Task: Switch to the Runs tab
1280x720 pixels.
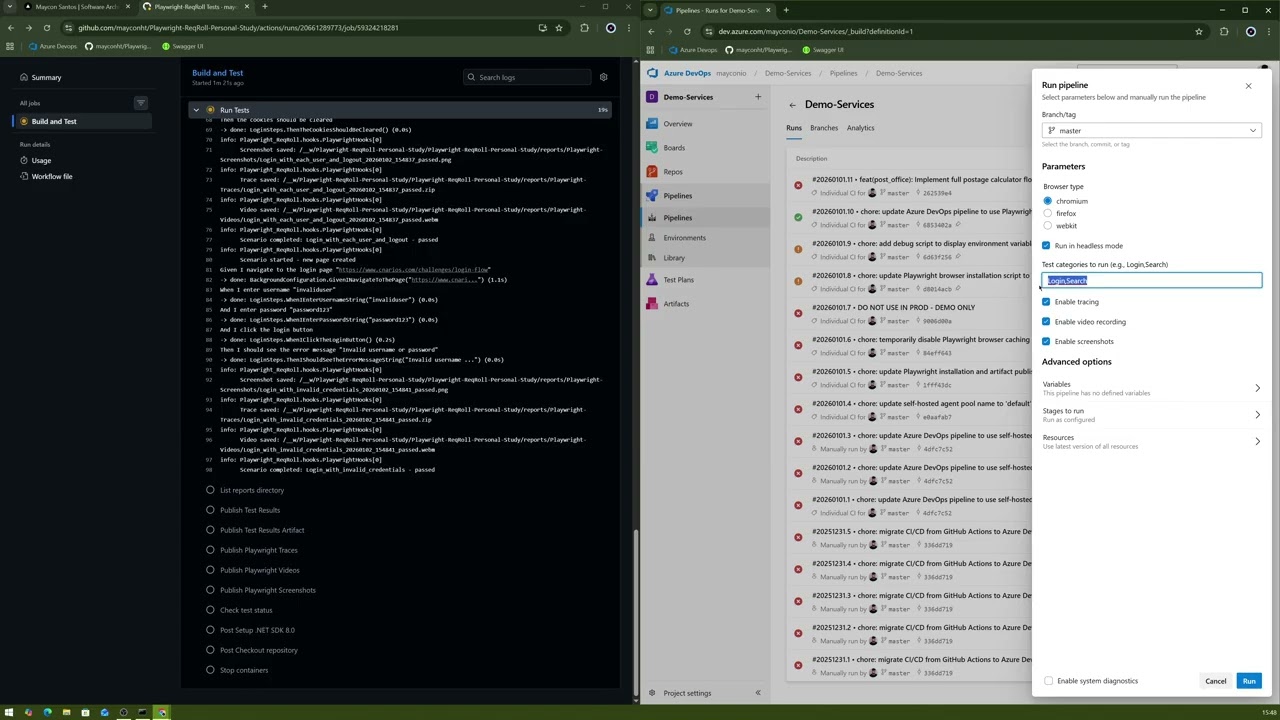Action: click(x=794, y=128)
